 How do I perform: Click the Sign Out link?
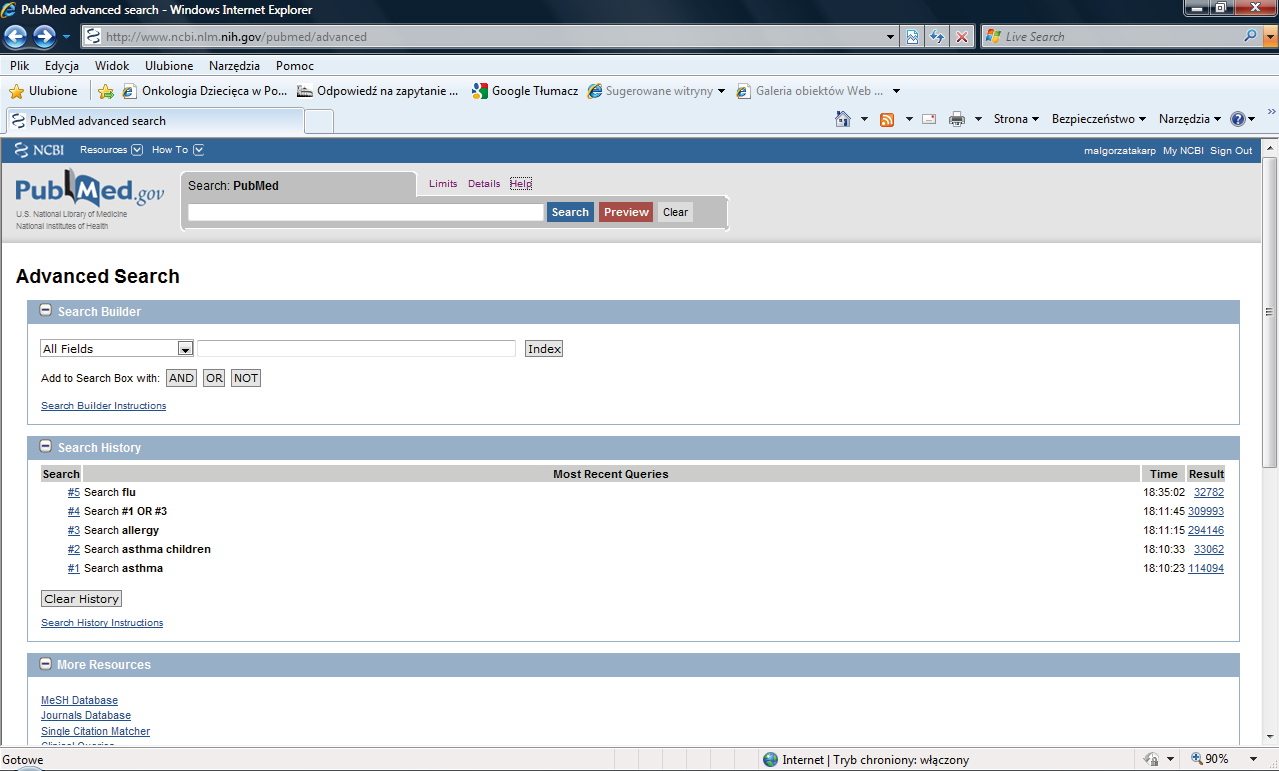tap(1231, 151)
